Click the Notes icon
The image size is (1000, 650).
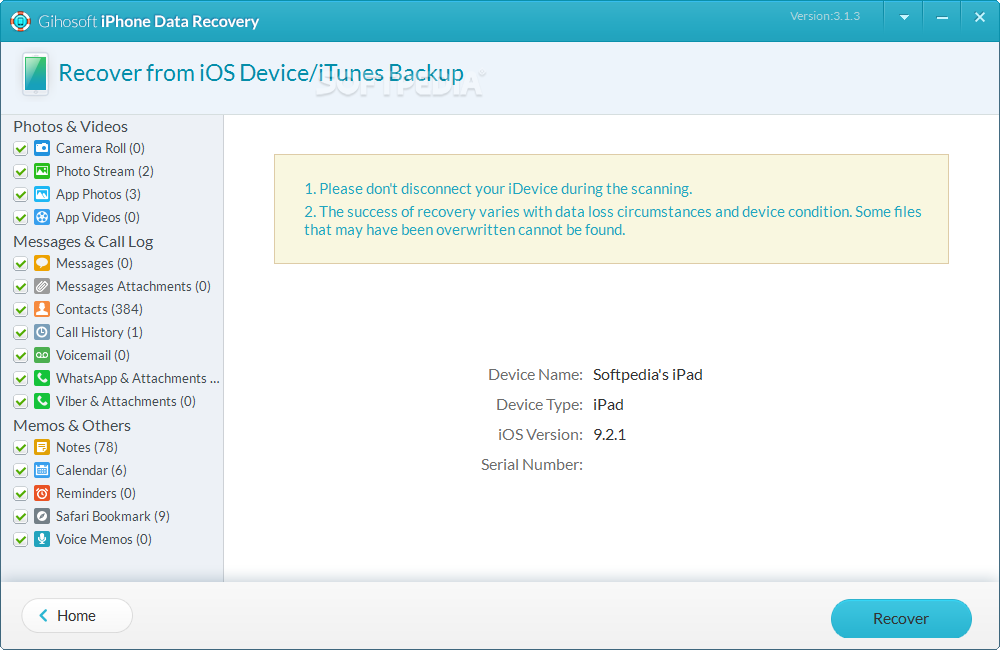[x=42, y=447]
